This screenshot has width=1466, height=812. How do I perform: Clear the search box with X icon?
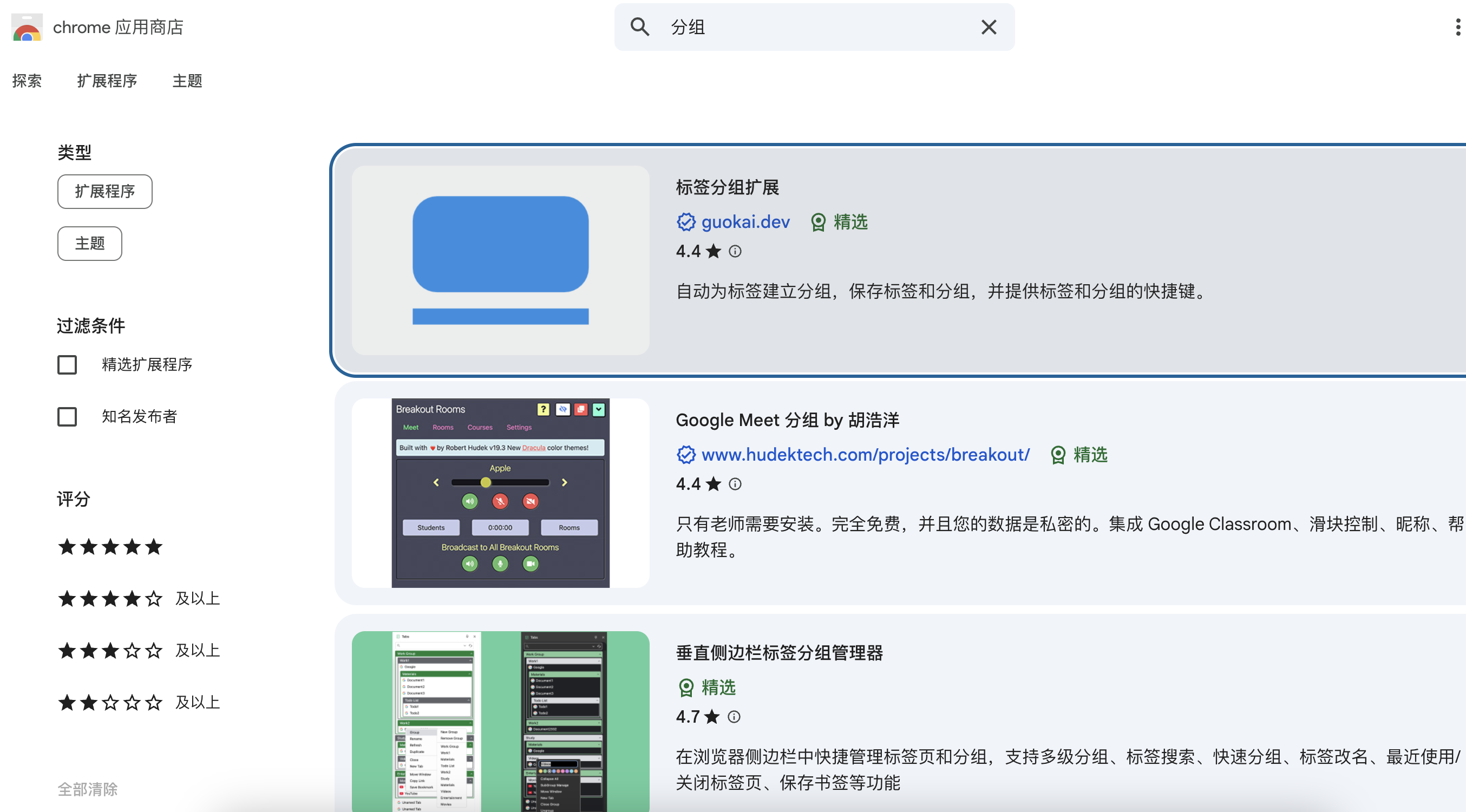[x=989, y=27]
